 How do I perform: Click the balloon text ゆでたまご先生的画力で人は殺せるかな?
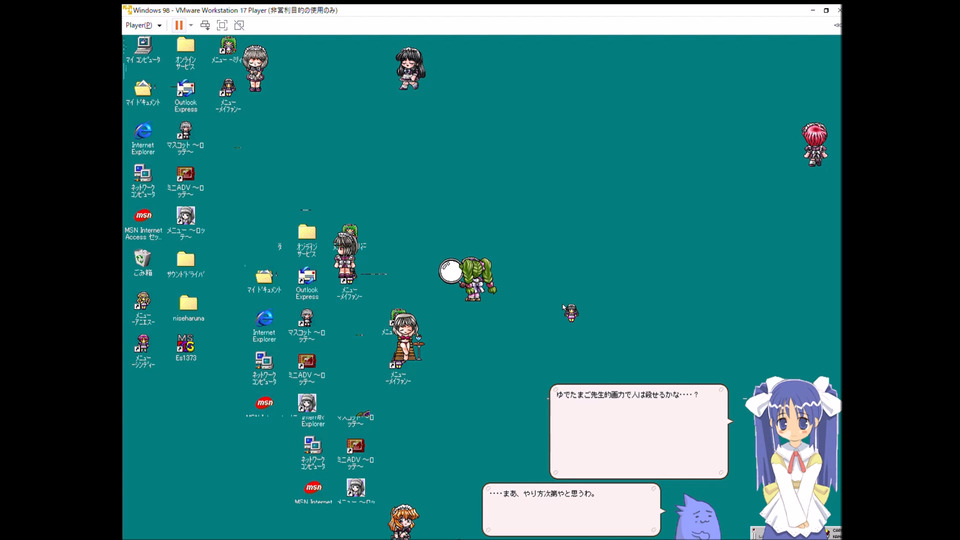pyautogui.click(x=627, y=395)
